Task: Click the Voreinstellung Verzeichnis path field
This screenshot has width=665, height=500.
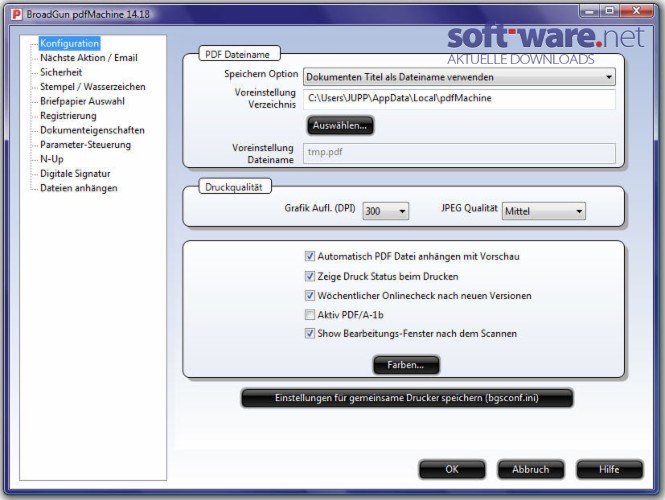Action: click(459, 99)
